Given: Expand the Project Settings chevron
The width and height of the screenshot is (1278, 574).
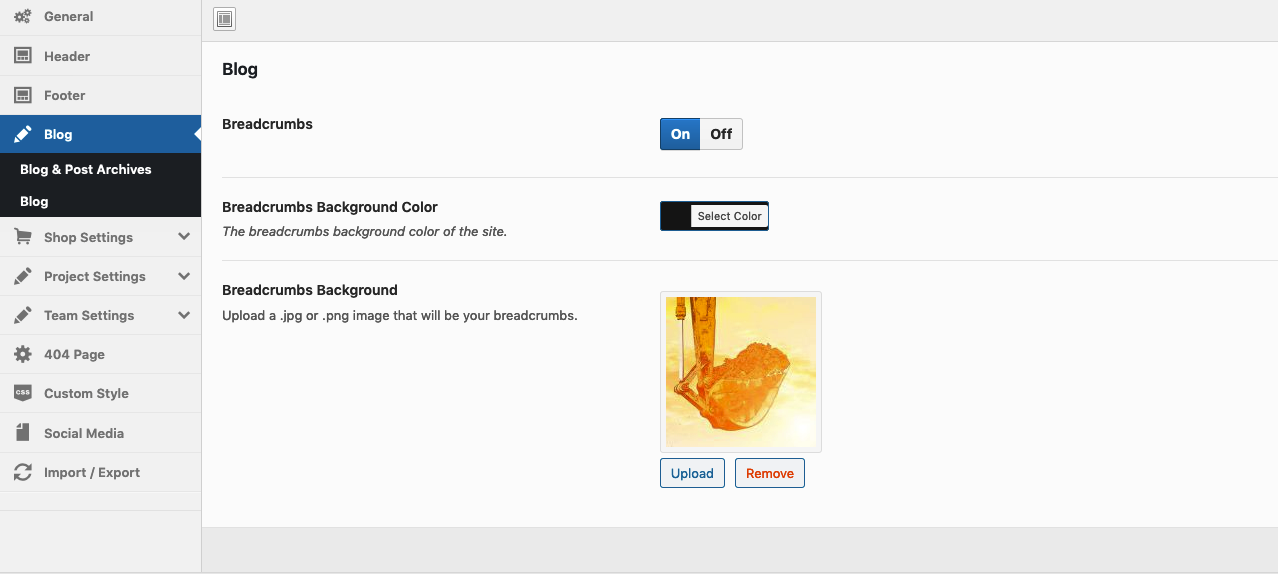Looking at the screenshot, I should coord(184,276).
